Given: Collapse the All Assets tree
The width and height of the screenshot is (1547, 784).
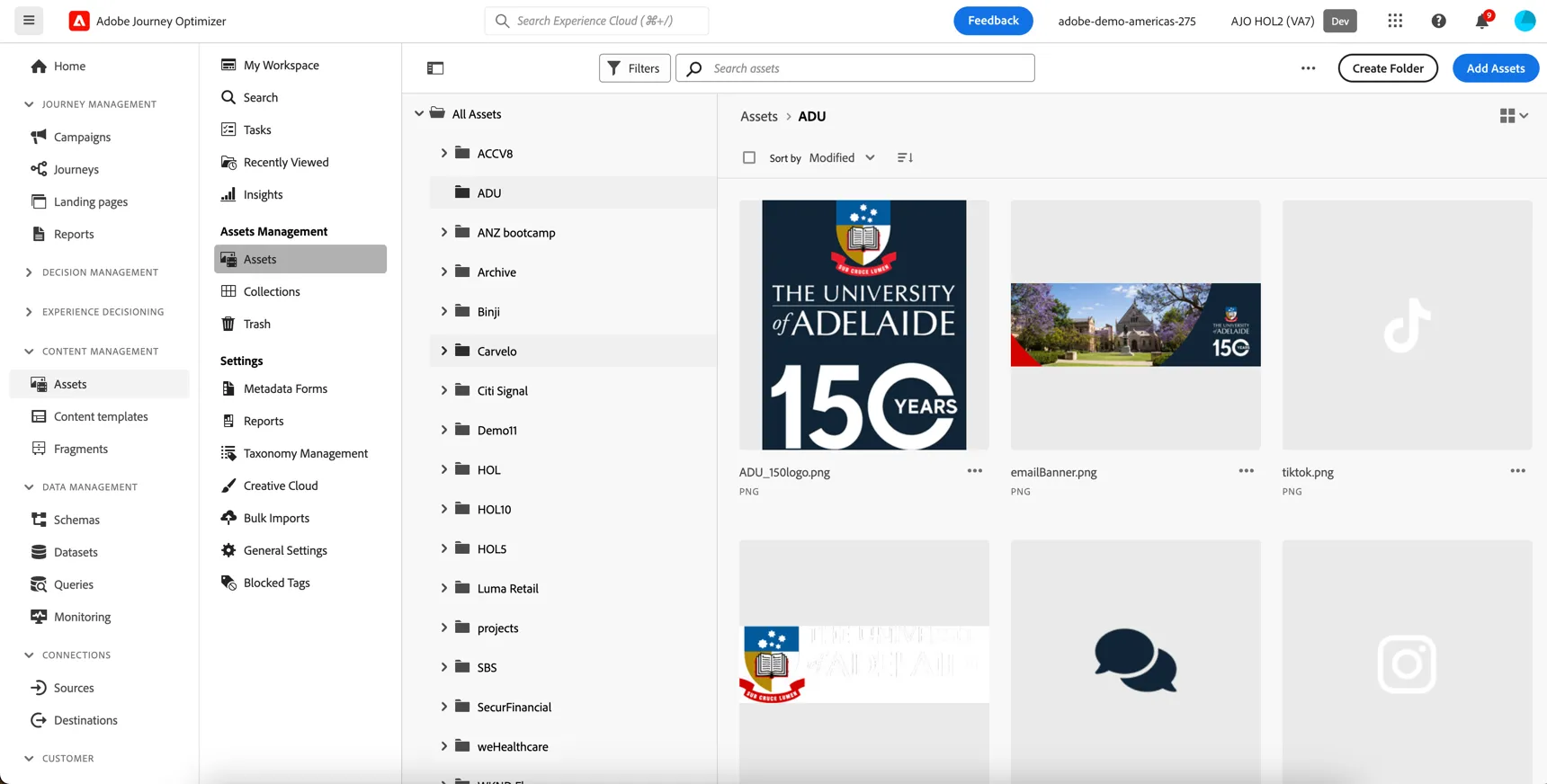Looking at the screenshot, I should click(x=419, y=114).
